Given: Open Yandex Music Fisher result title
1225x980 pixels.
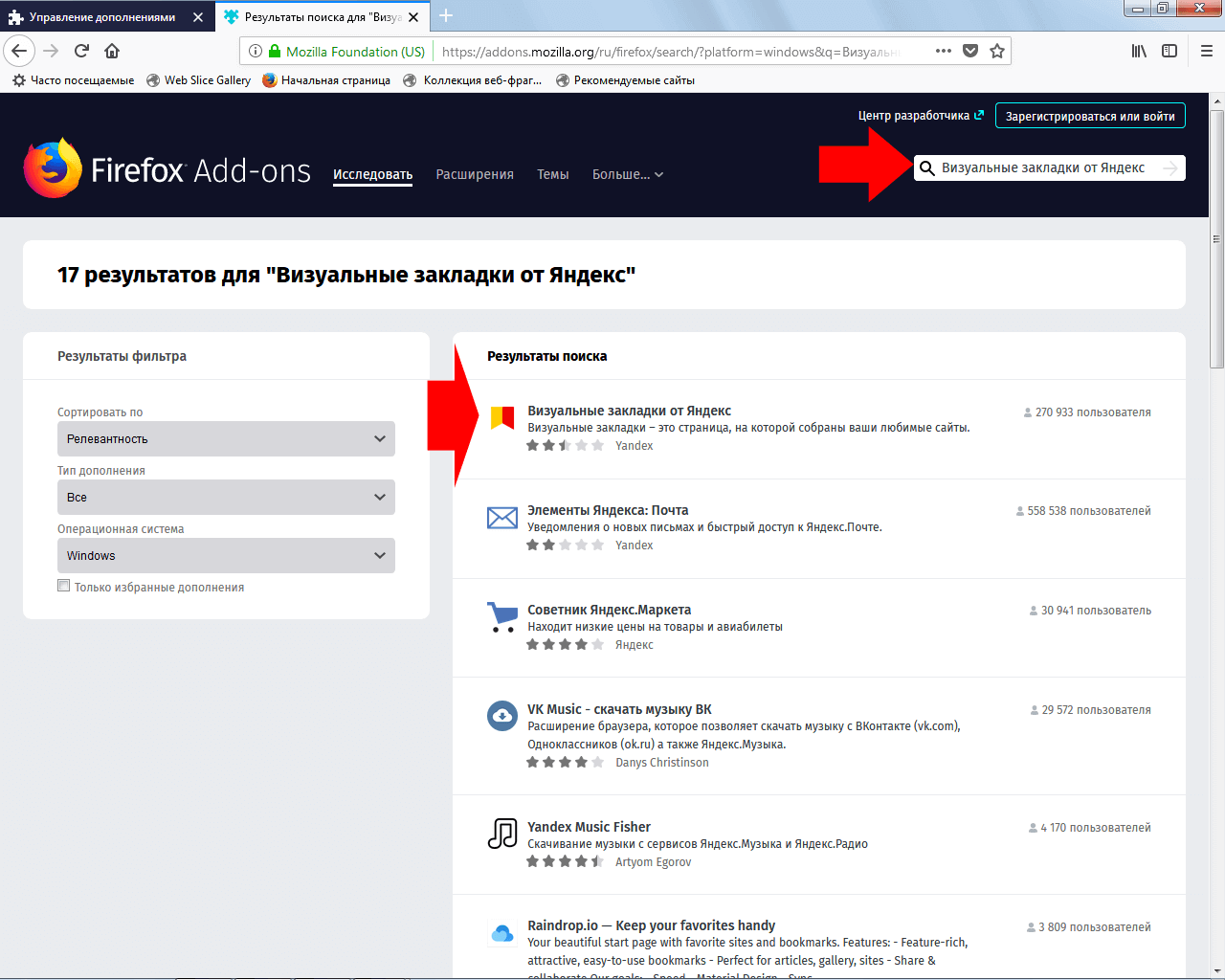Looking at the screenshot, I should click(x=589, y=827).
